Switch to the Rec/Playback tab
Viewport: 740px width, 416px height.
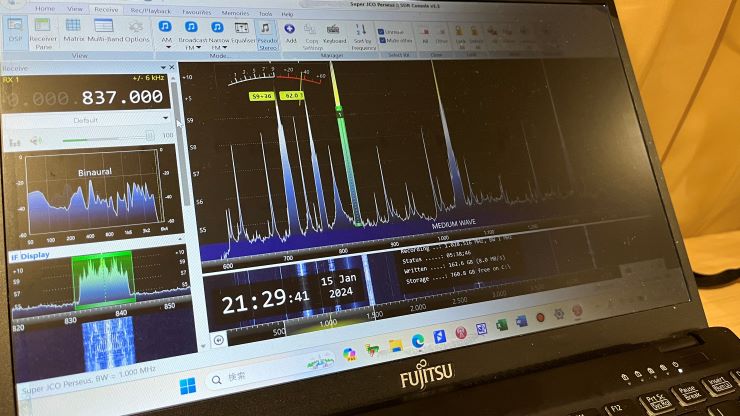[x=151, y=10]
